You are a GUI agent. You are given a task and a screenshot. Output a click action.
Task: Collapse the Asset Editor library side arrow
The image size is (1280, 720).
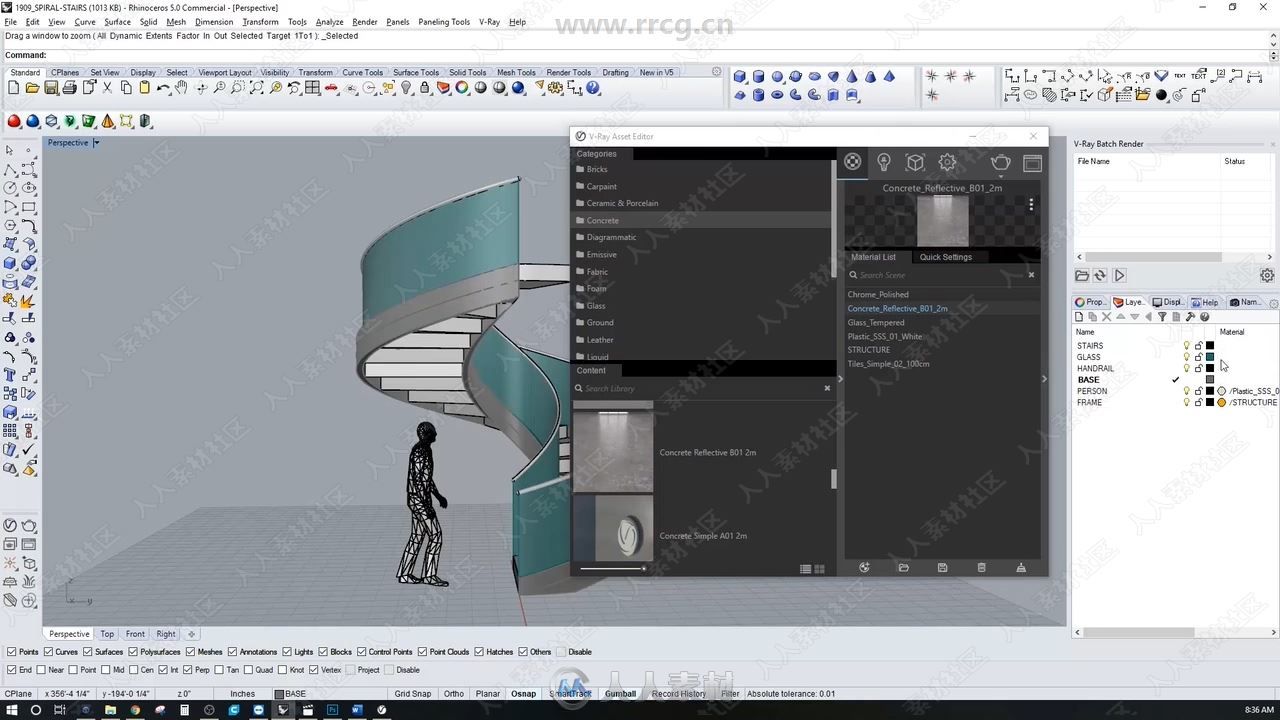(x=839, y=378)
